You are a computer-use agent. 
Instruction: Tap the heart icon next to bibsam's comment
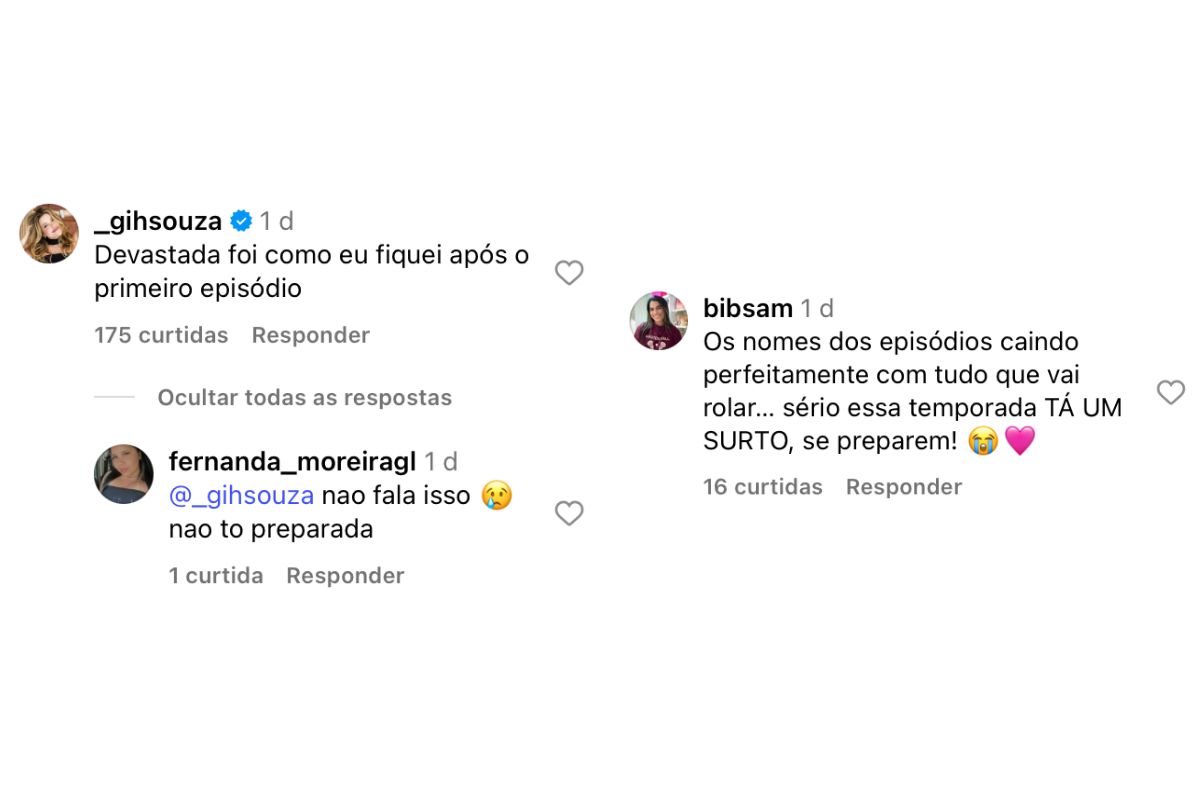[1171, 392]
